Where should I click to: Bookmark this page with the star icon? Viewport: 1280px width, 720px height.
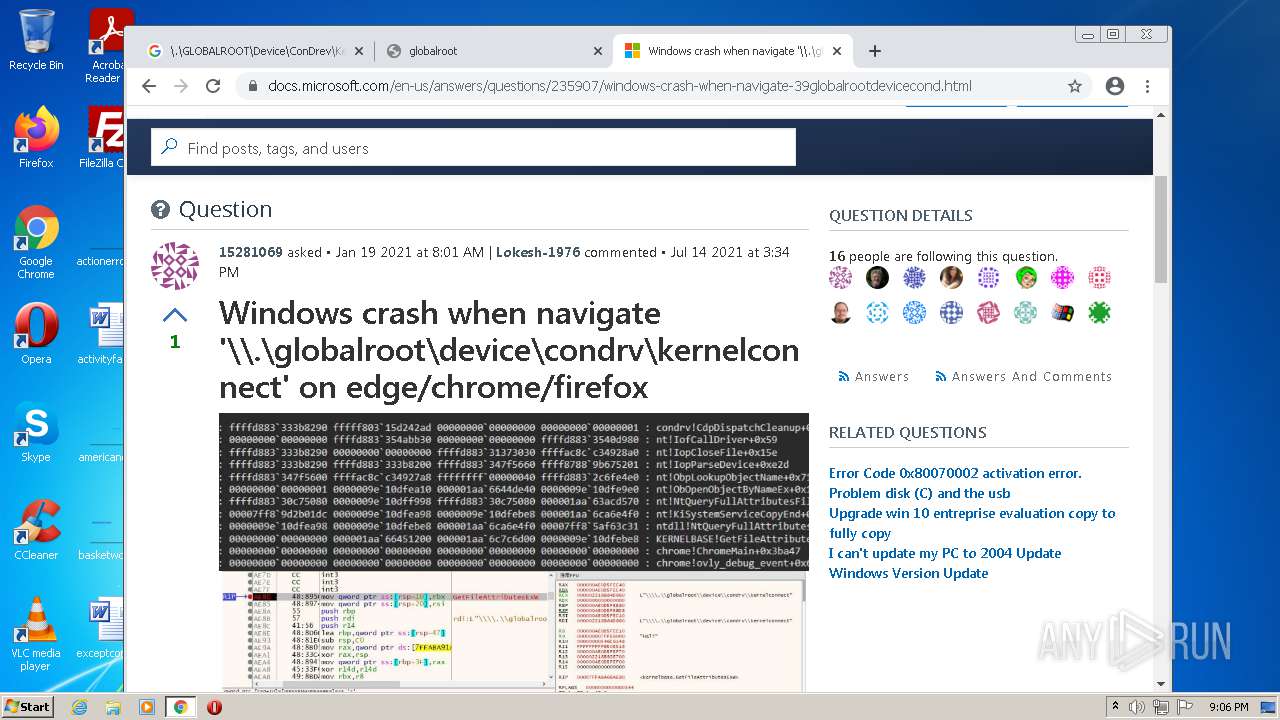1075,86
